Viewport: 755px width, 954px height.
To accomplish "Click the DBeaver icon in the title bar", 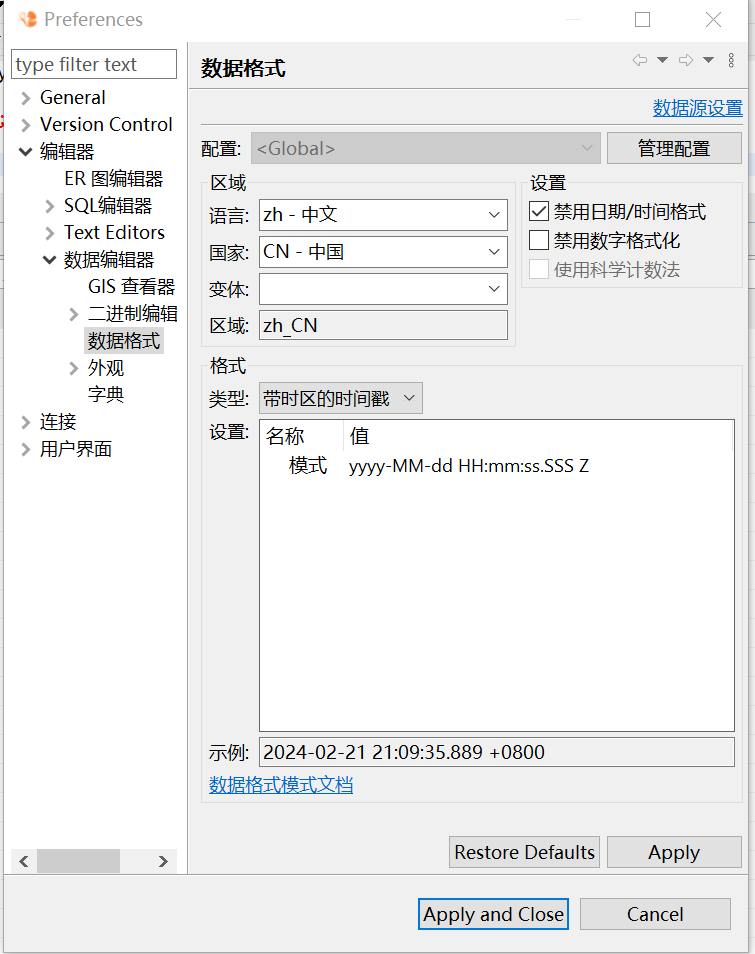I will pyautogui.click(x=27, y=18).
